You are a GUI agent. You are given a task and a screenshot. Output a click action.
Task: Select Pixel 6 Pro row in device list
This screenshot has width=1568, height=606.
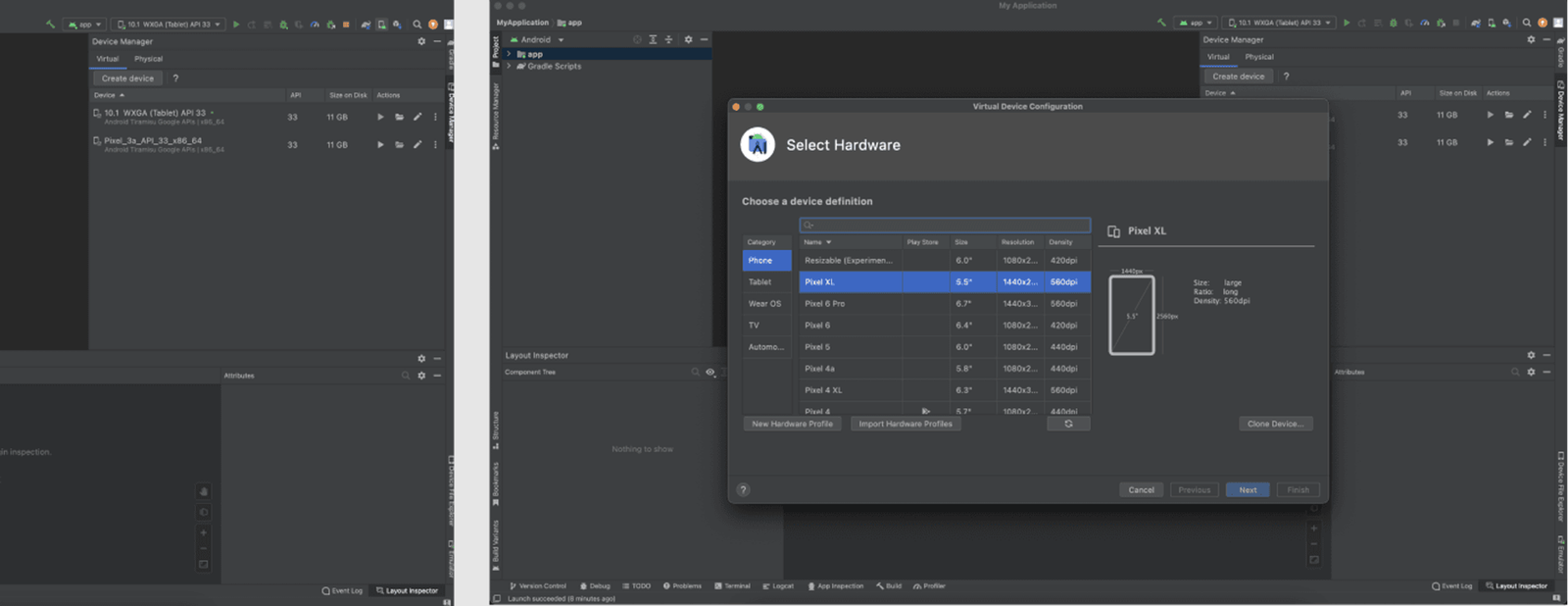(945, 303)
